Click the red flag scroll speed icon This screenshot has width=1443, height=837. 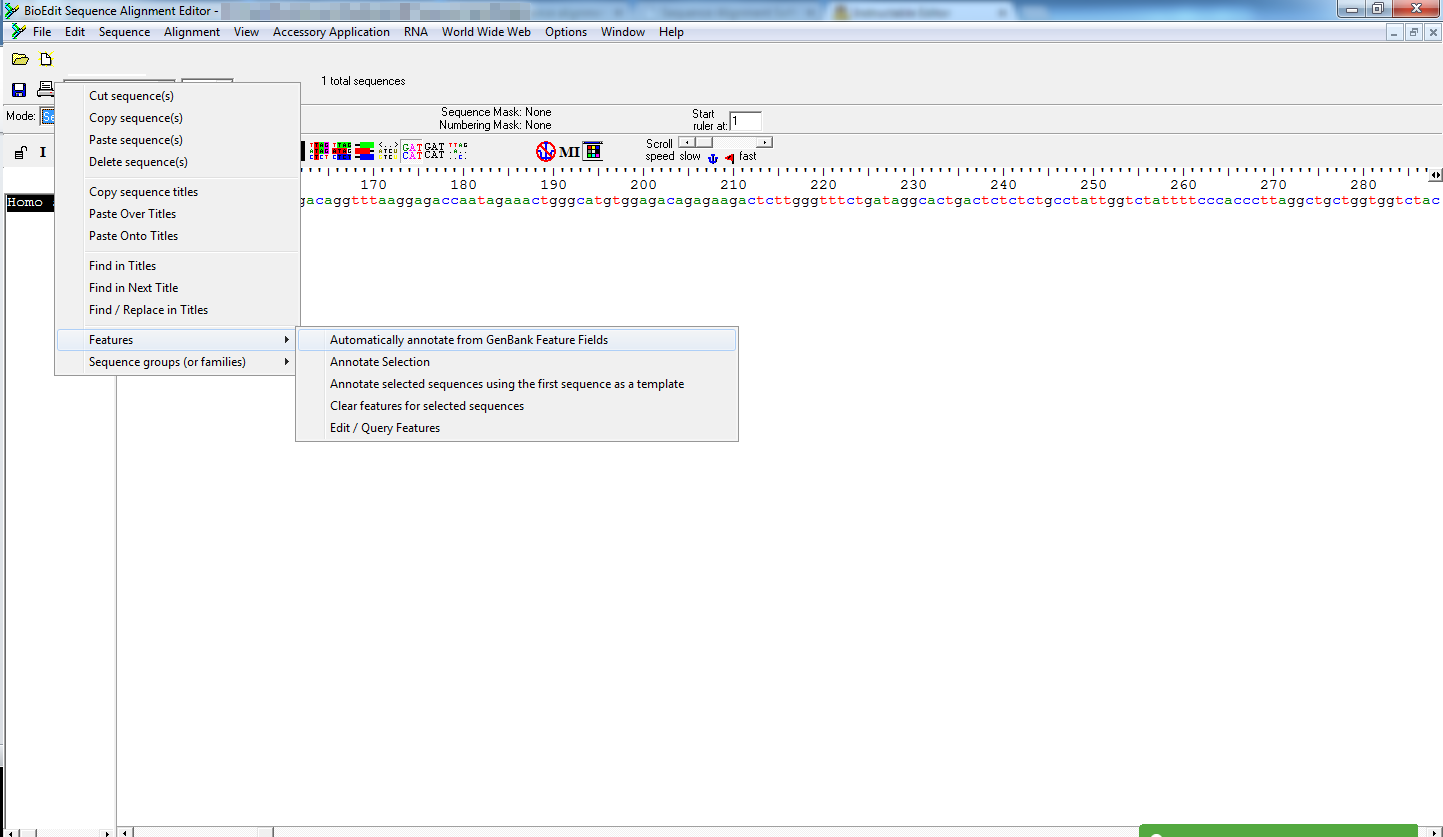coord(730,158)
